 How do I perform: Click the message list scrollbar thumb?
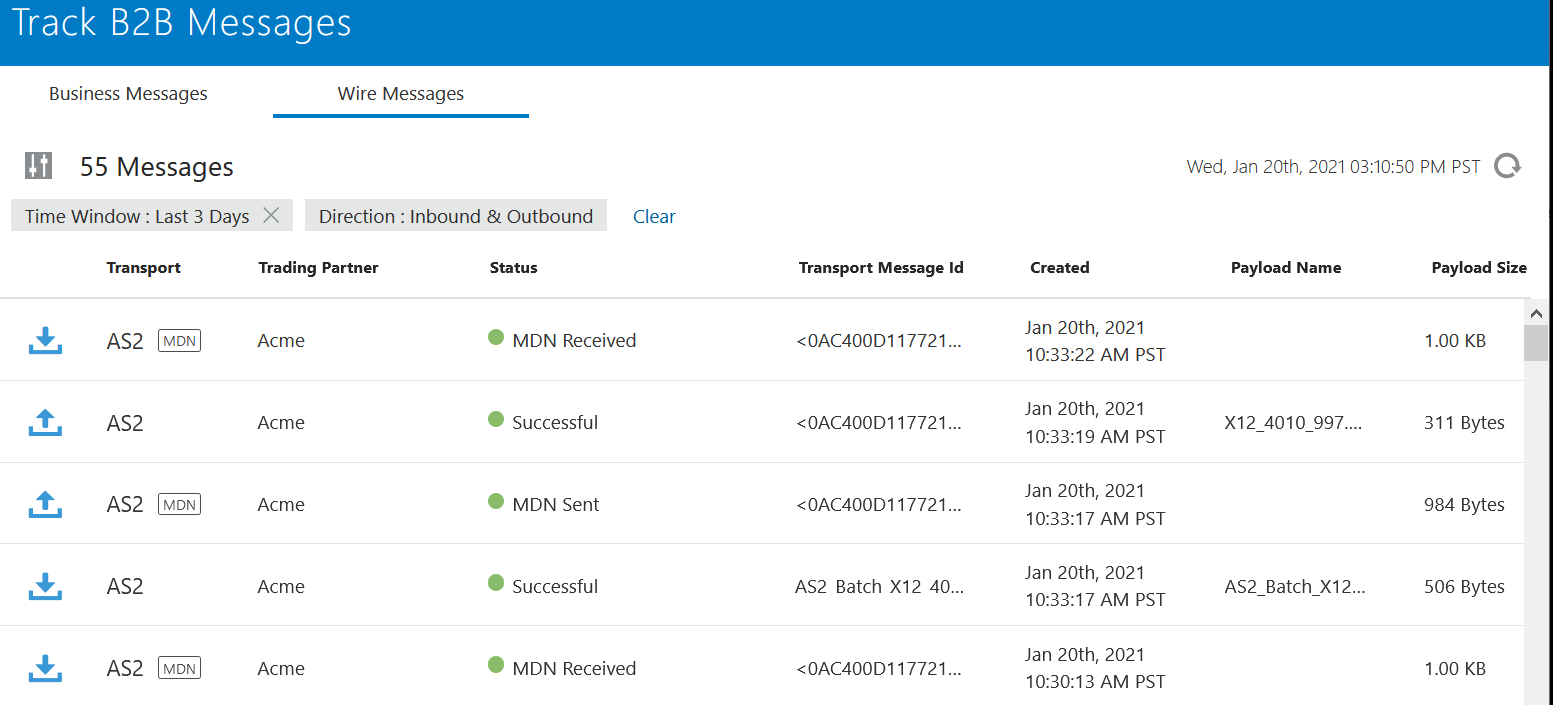tap(1536, 342)
